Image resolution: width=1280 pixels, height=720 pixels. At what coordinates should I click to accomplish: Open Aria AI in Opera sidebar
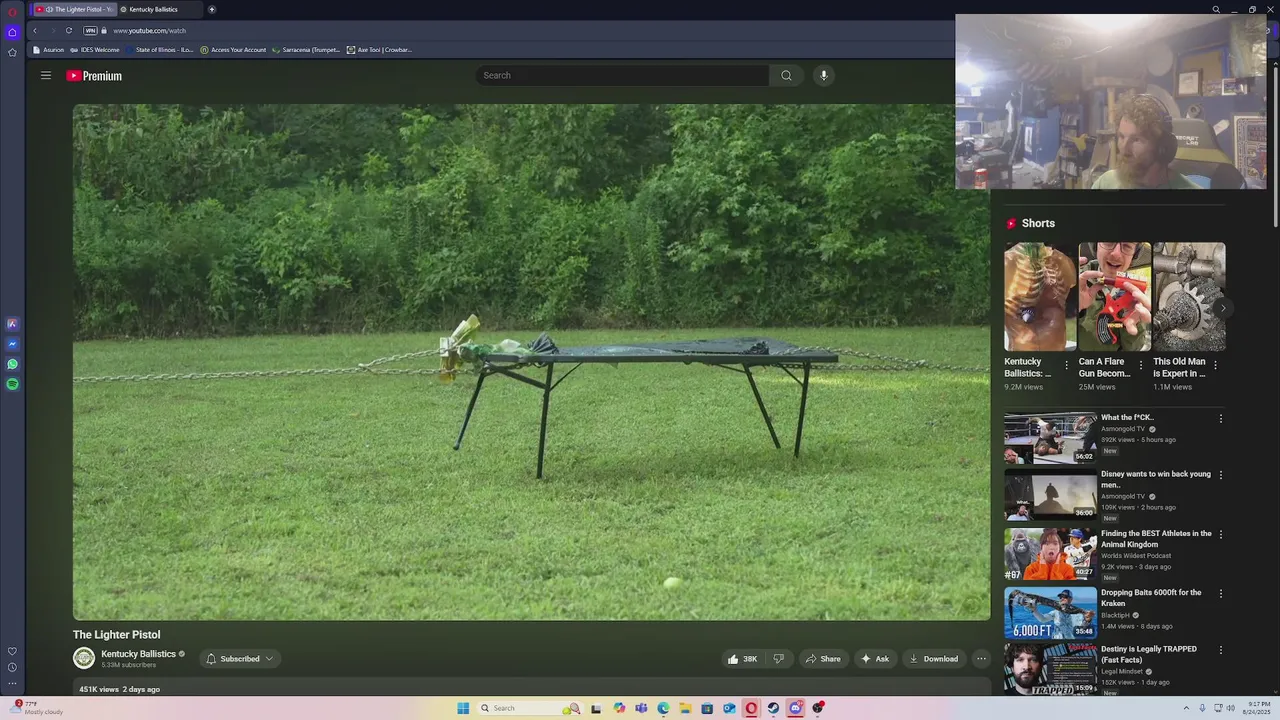[12, 324]
